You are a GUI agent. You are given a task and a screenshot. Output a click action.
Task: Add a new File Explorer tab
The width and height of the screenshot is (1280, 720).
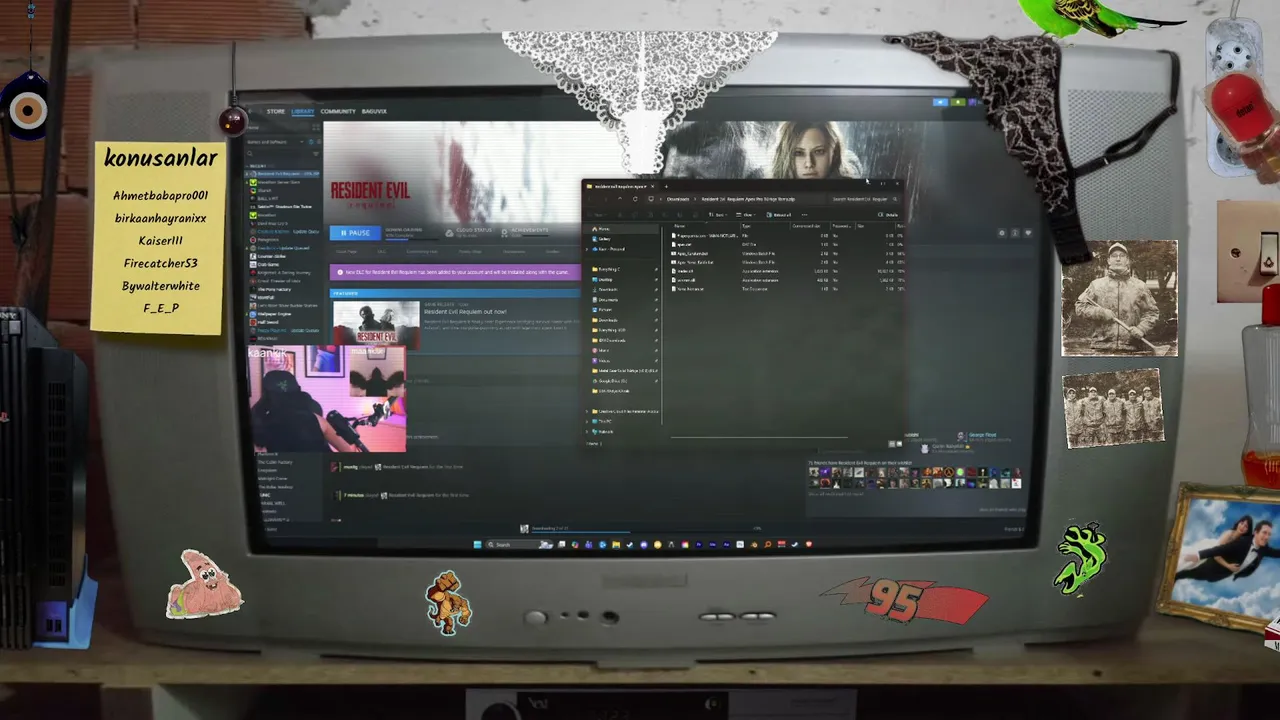pos(666,186)
